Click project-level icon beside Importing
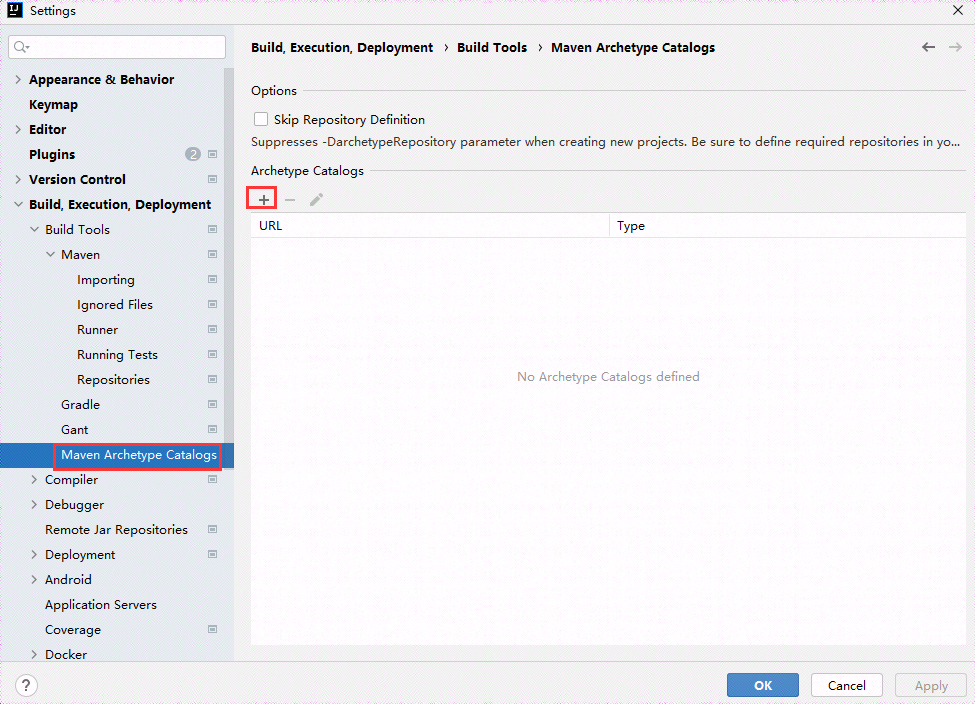The image size is (975, 704). (213, 279)
